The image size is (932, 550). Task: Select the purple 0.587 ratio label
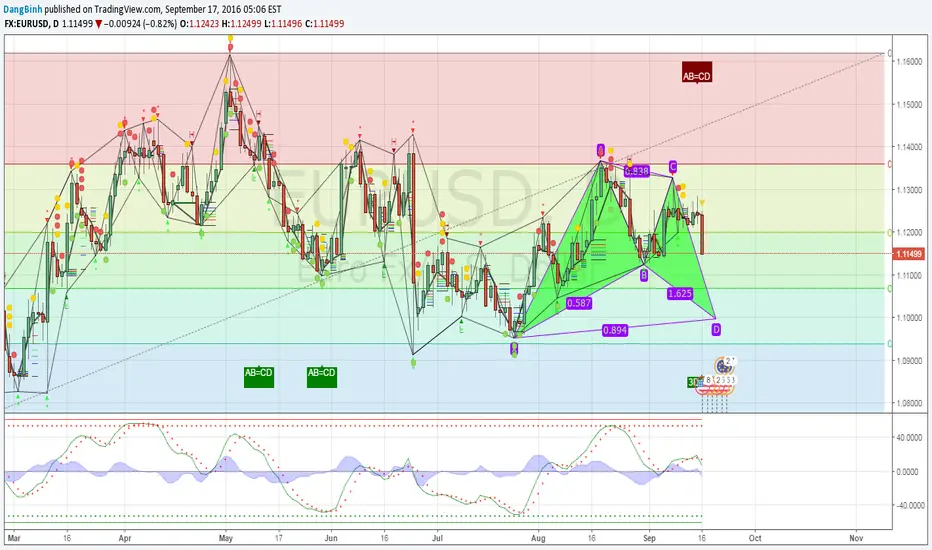click(579, 303)
